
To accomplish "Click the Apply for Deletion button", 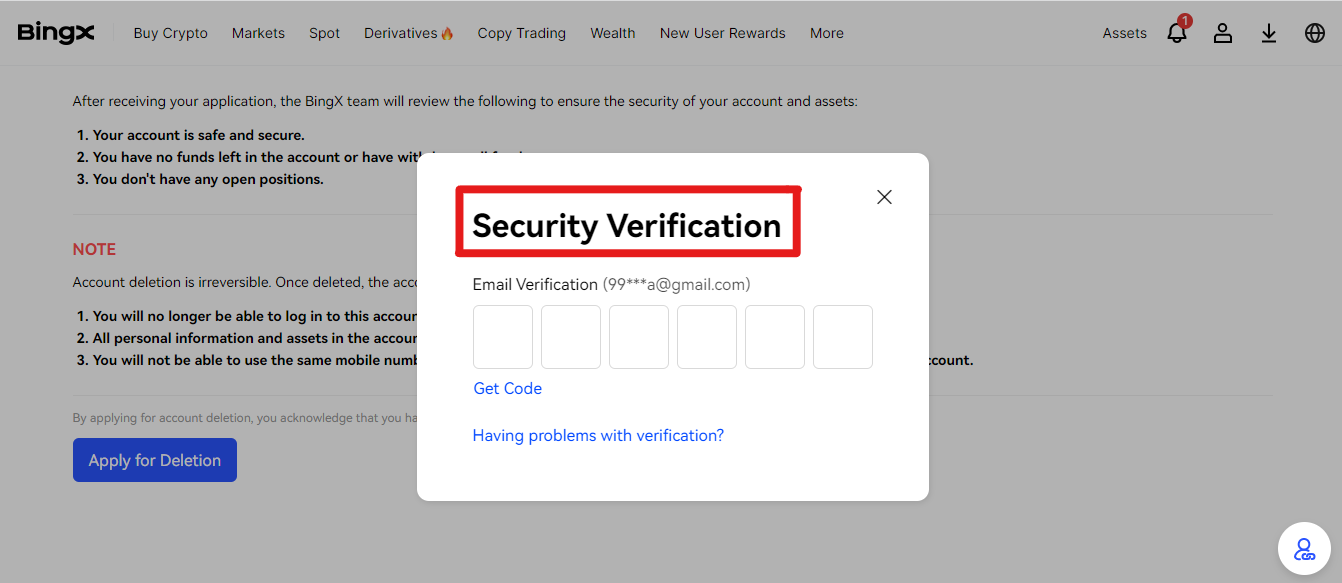I will coord(155,460).
